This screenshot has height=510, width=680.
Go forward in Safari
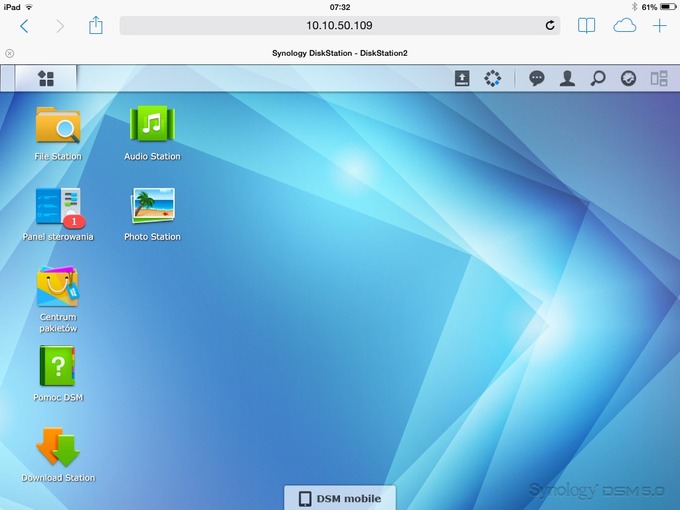pyautogui.click(x=60, y=26)
